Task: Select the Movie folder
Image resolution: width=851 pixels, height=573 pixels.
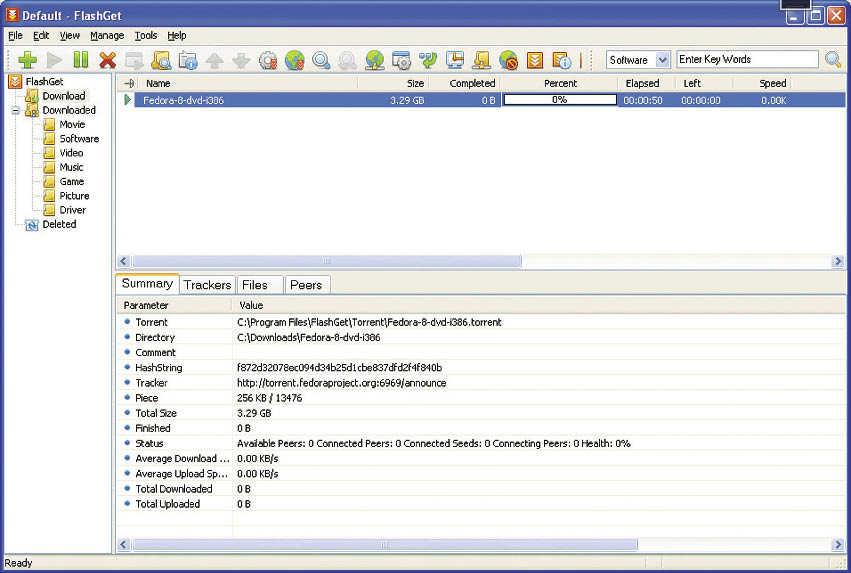Action: pos(72,124)
